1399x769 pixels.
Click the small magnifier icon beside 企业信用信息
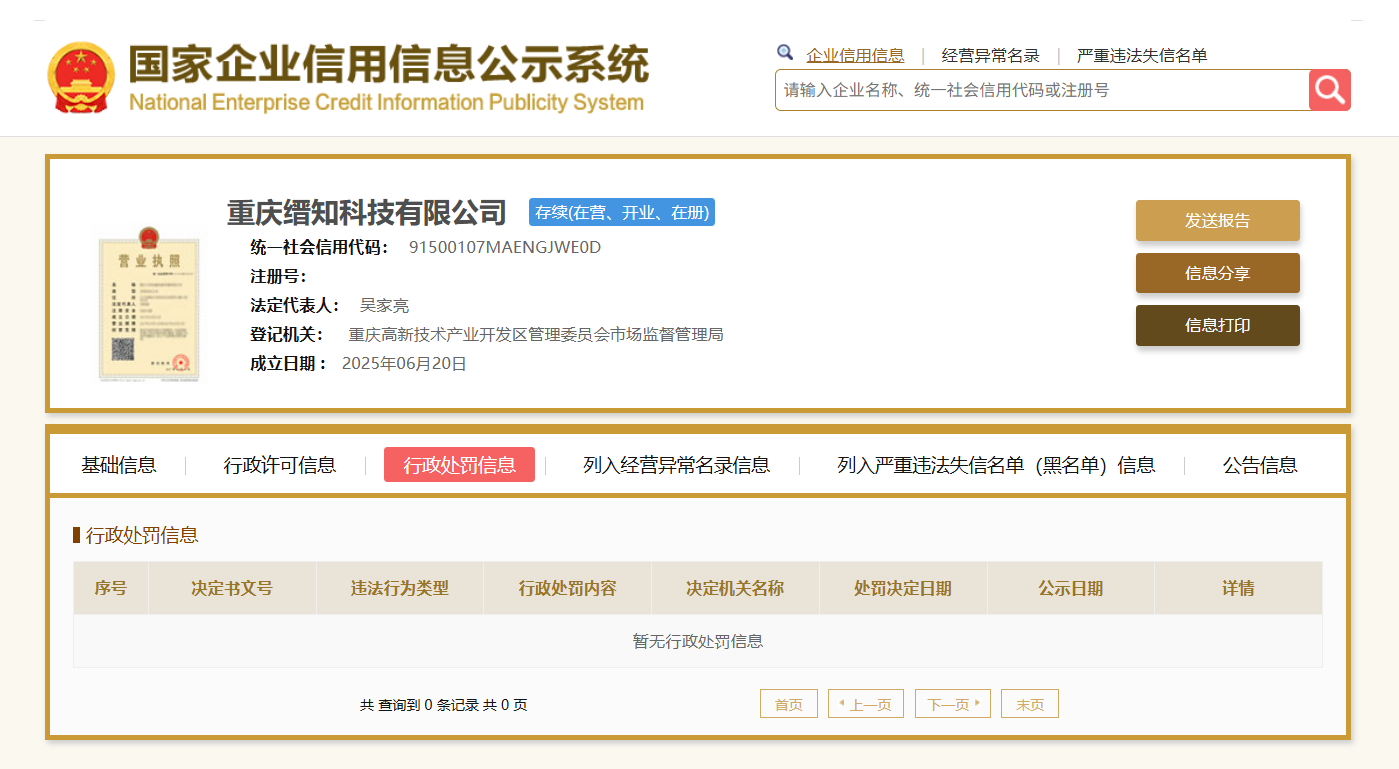pyautogui.click(x=785, y=53)
